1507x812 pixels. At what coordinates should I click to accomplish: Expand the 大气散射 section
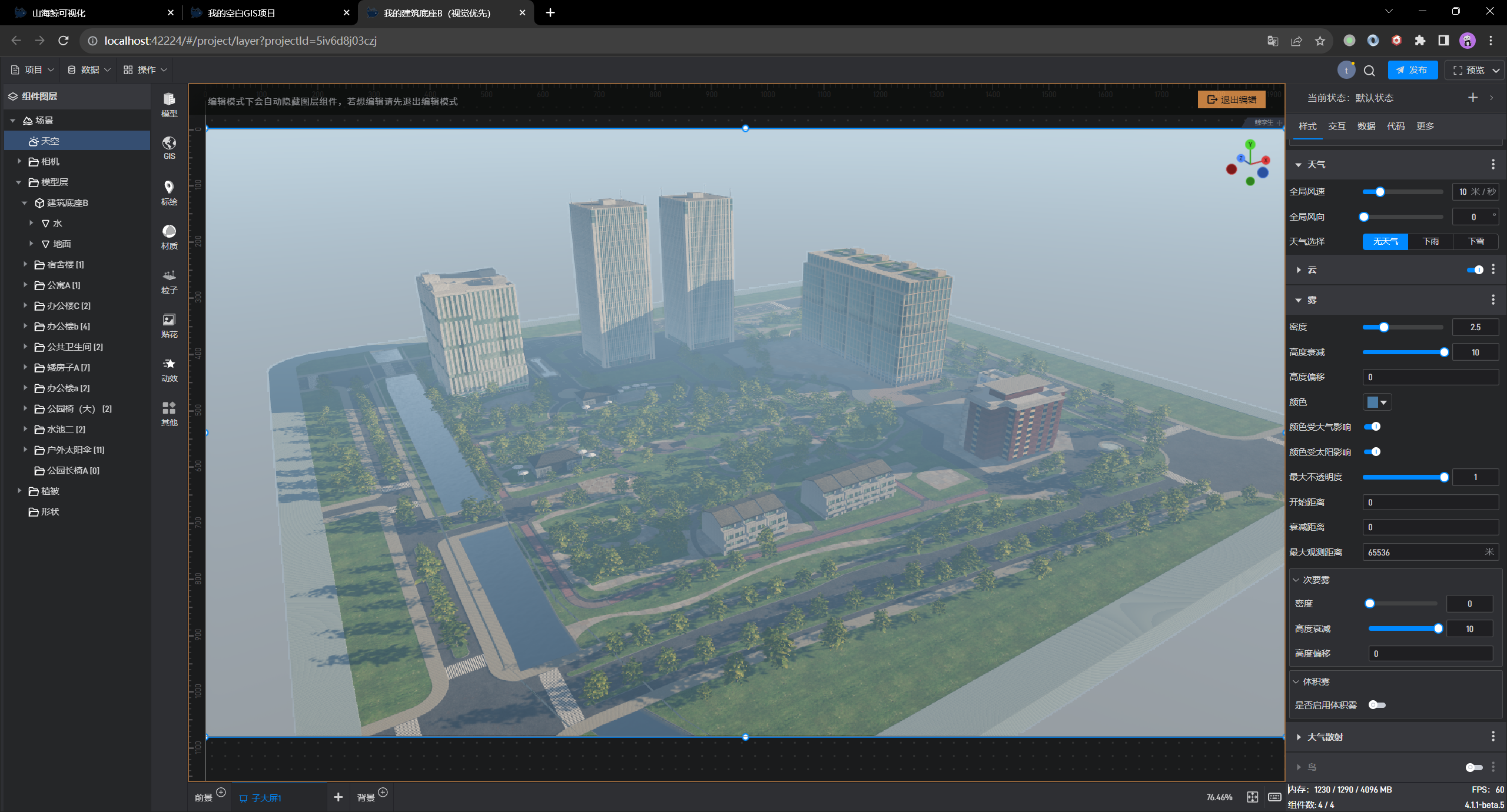[x=1299, y=737]
